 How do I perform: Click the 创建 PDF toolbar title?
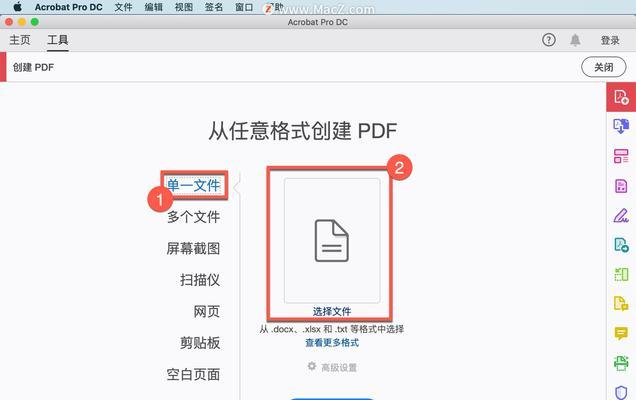(33, 67)
